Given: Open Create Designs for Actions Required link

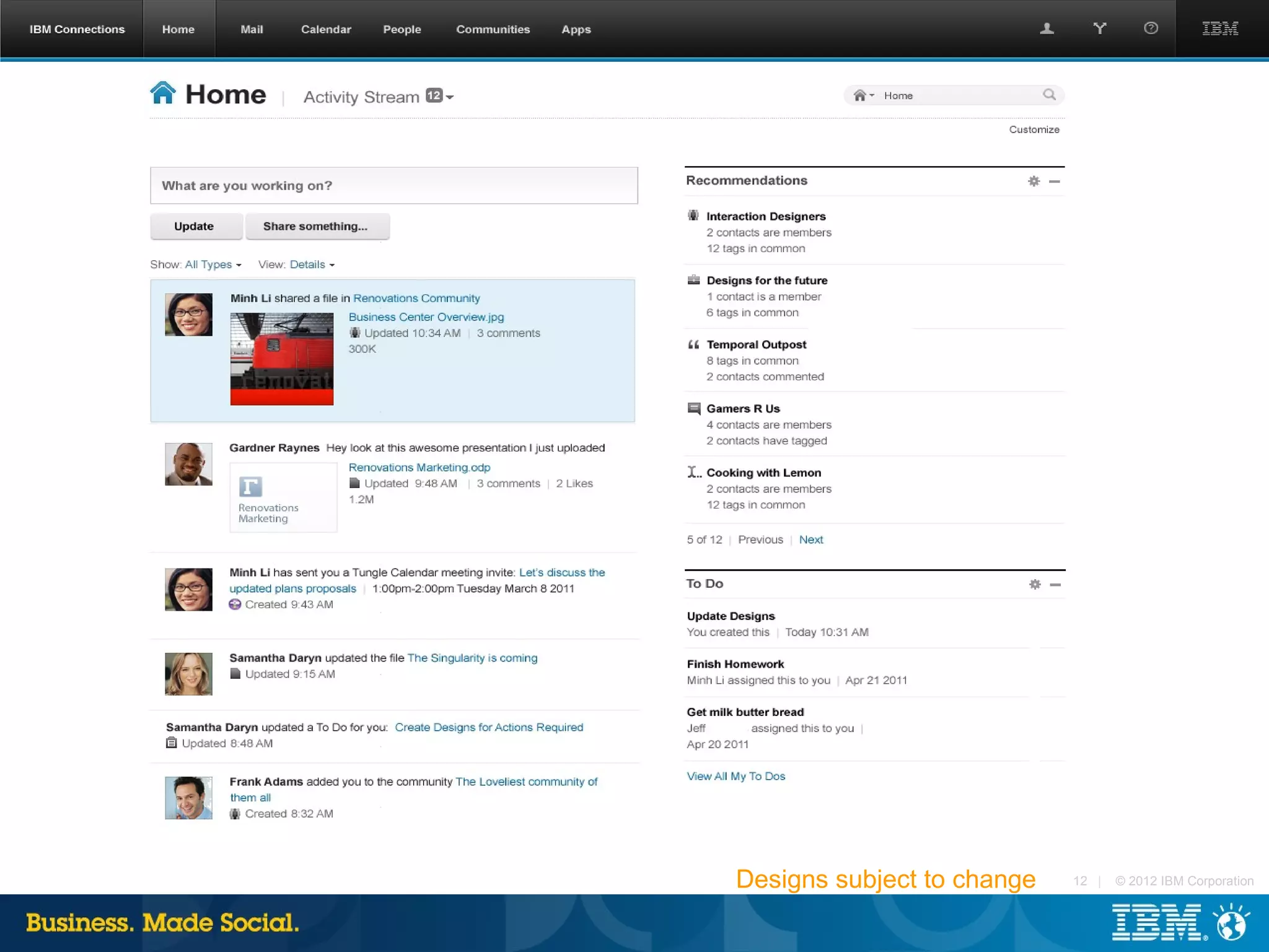Looking at the screenshot, I should coord(489,727).
